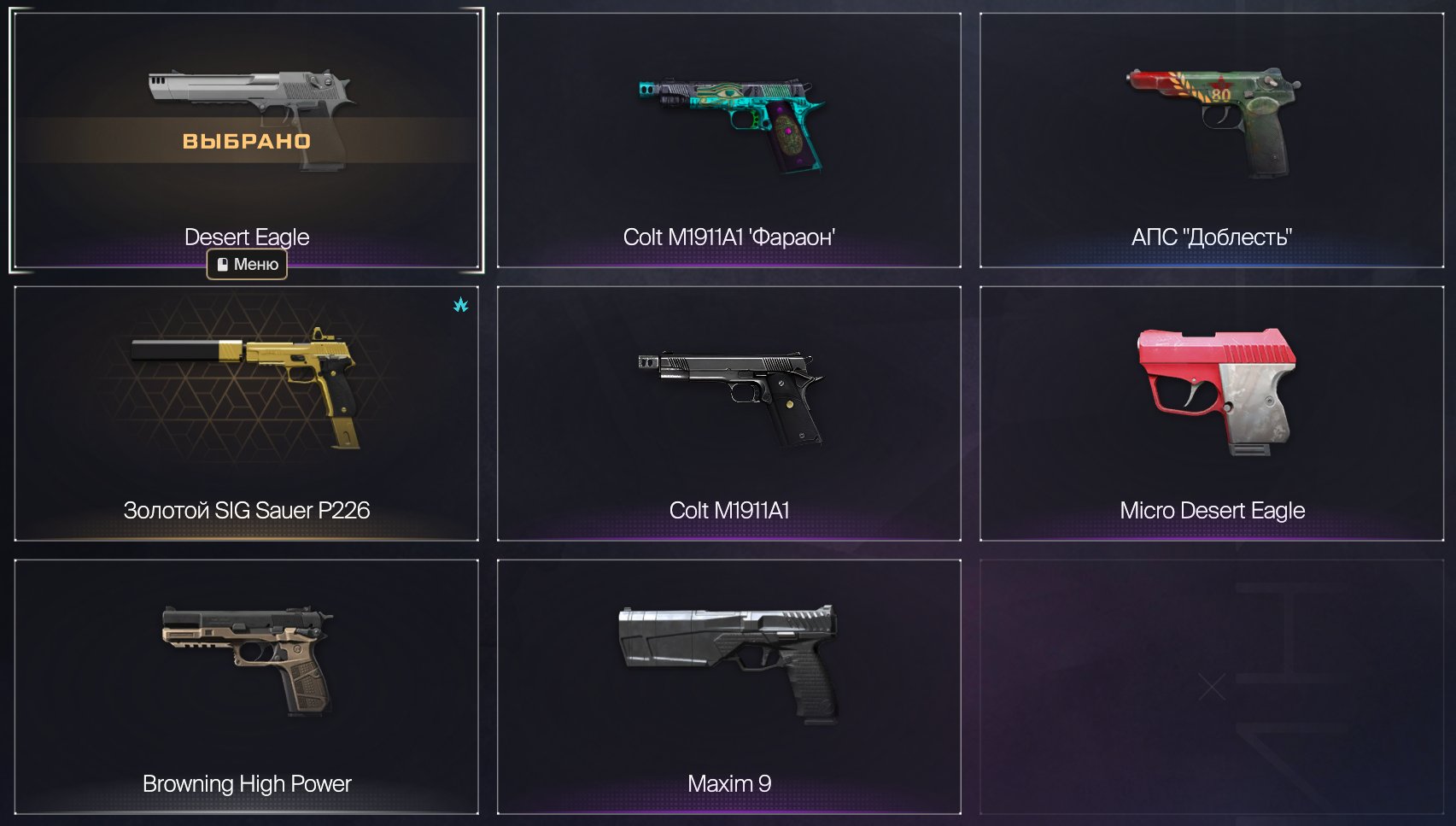Click the cyan crown badge on golden SIG card
Image resolution: width=1456 pixels, height=826 pixels.
click(x=461, y=304)
